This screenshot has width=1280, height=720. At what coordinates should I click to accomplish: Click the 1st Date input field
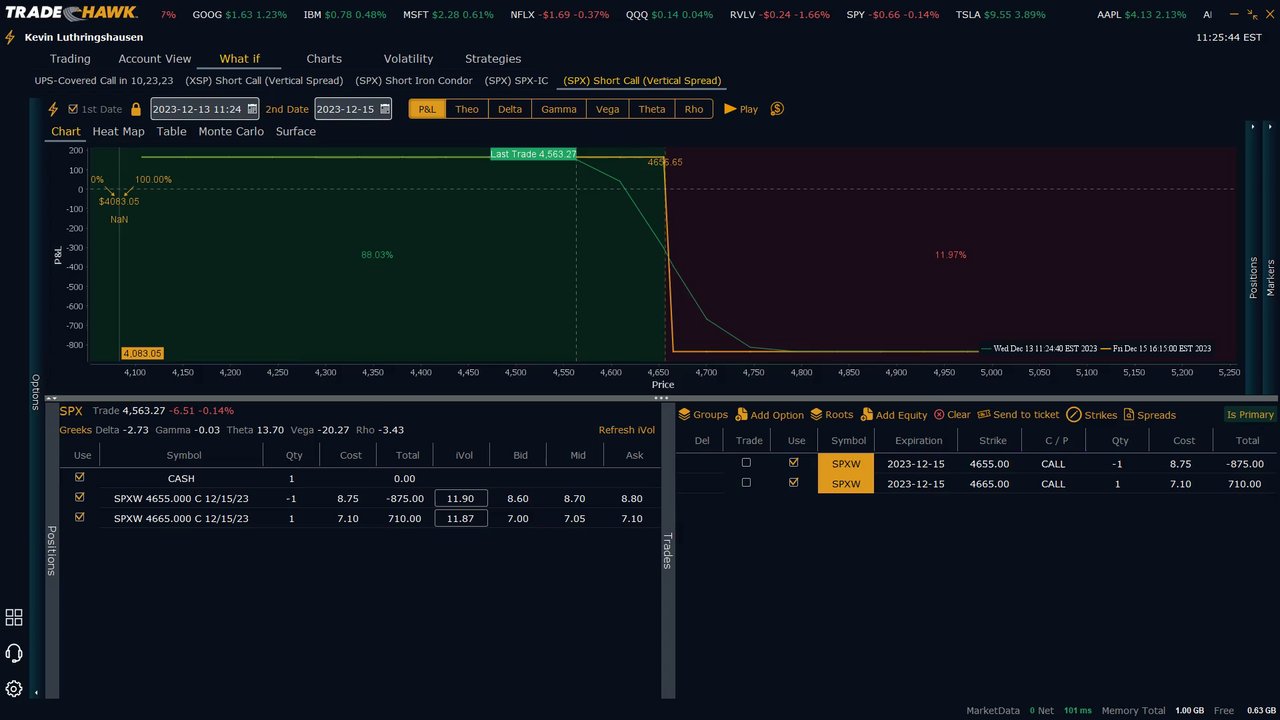click(205, 109)
